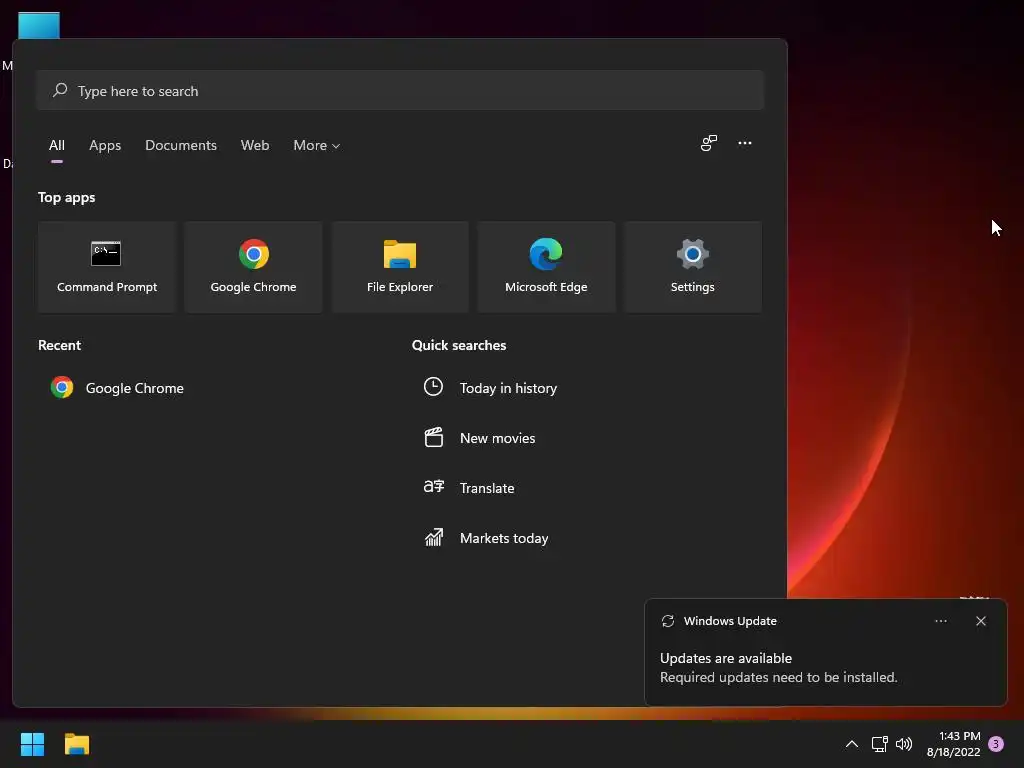Launch Google Chrome tile in Top apps
The height and width of the screenshot is (768, 1024).
point(253,266)
